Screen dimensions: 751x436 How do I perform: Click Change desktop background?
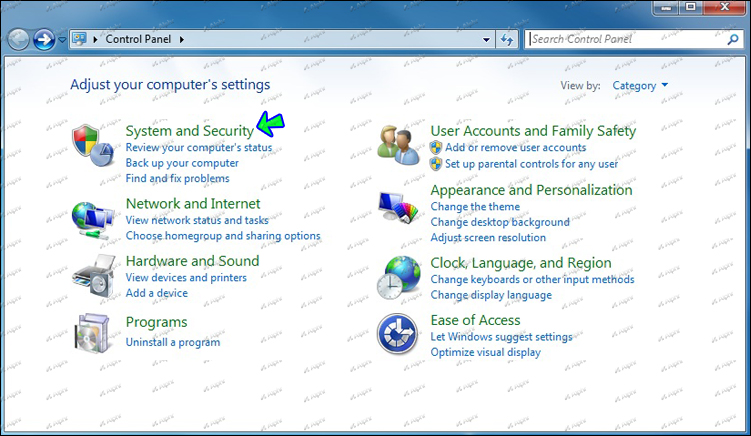pos(500,222)
